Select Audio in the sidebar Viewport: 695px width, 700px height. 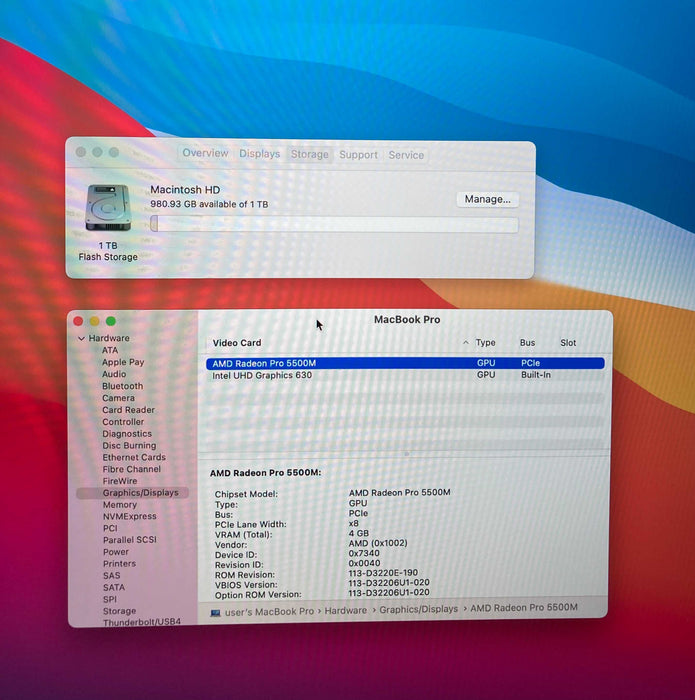pos(114,374)
